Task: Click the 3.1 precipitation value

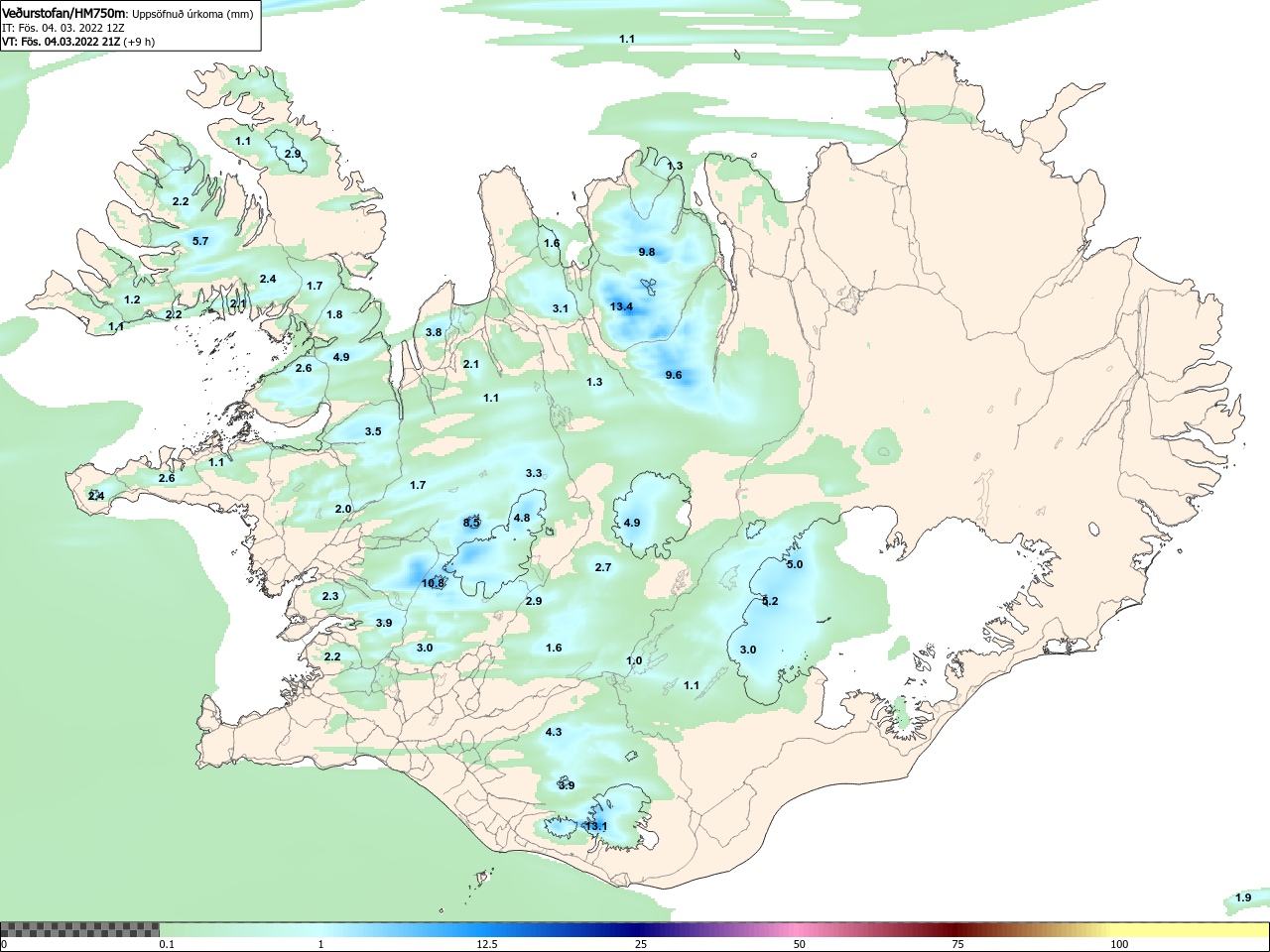Action: coord(561,308)
